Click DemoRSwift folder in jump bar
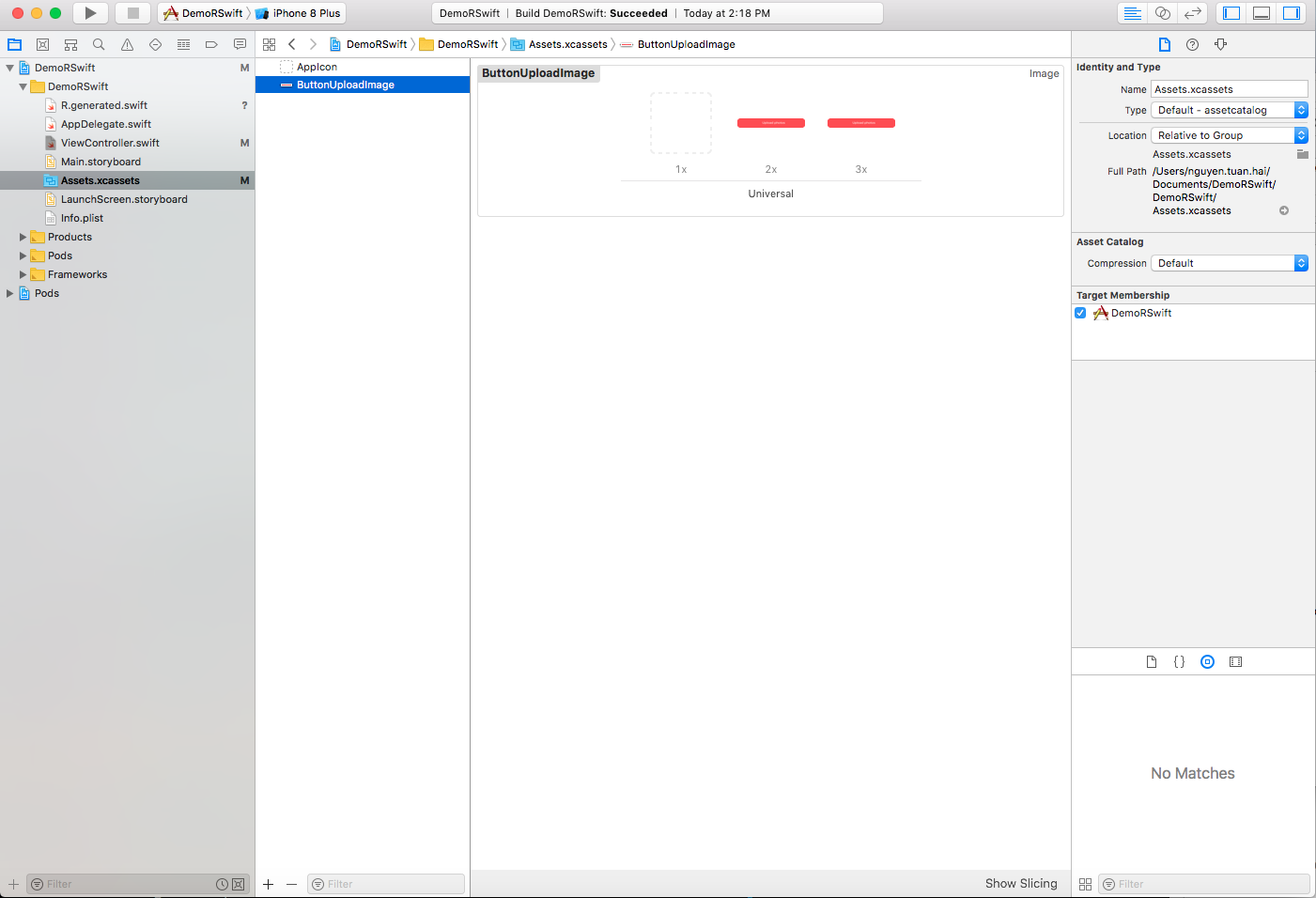 (459, 44)
